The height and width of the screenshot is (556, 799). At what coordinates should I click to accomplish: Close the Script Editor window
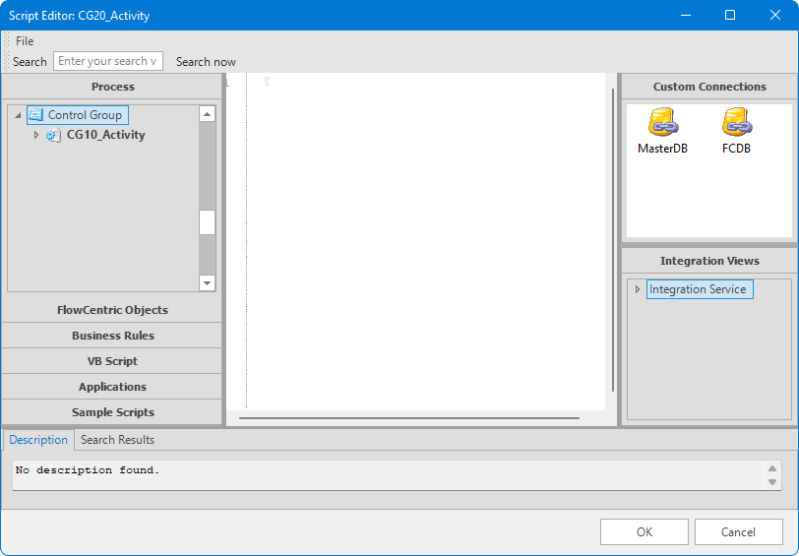pos(775,15)
